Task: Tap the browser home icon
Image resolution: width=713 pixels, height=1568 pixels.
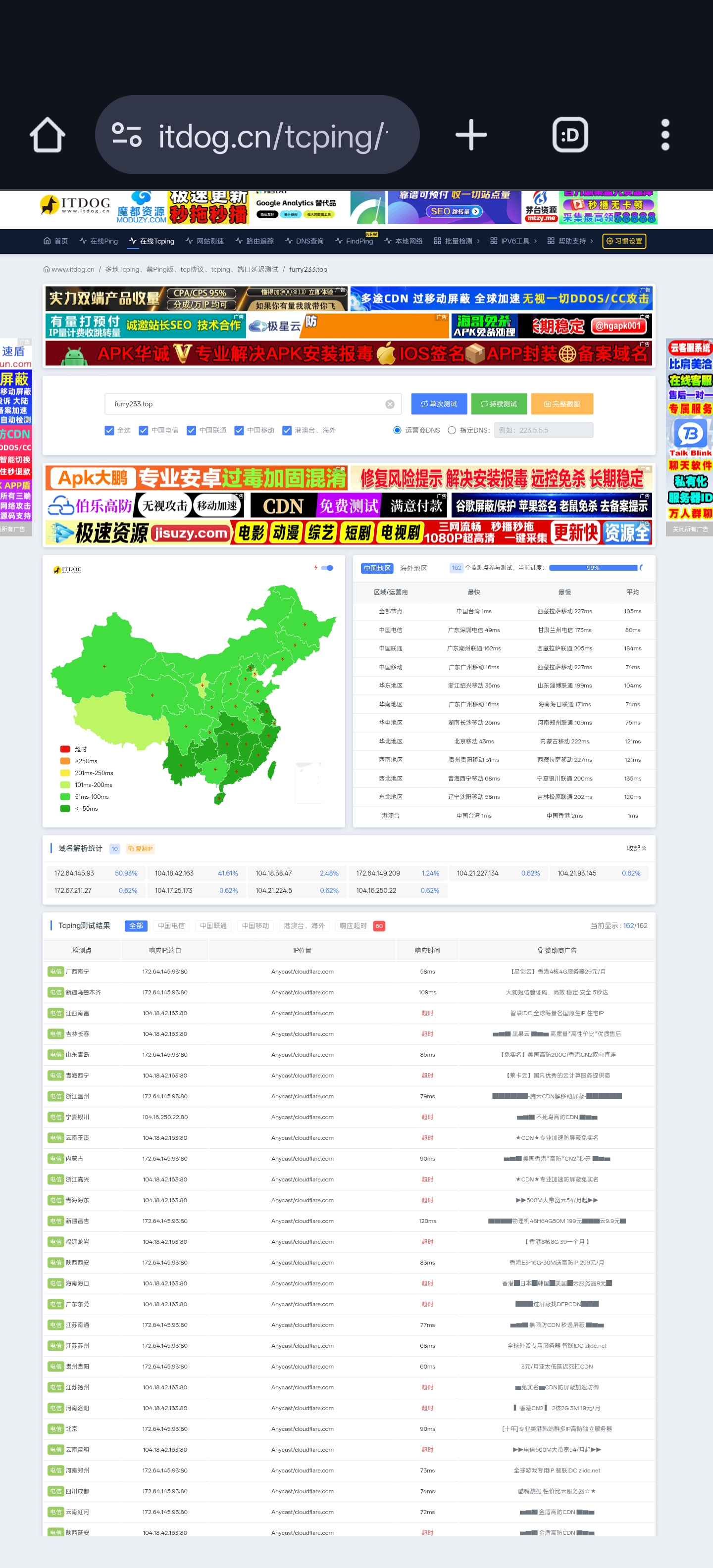Action: coord(48,135)
